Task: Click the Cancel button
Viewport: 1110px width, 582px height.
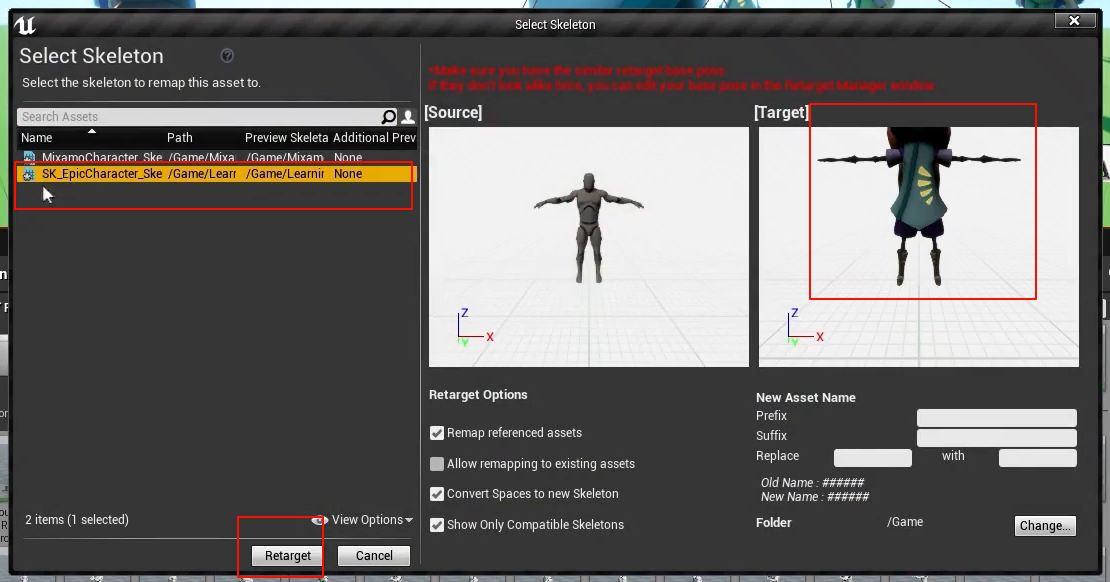Action: [x=374, y=556]
